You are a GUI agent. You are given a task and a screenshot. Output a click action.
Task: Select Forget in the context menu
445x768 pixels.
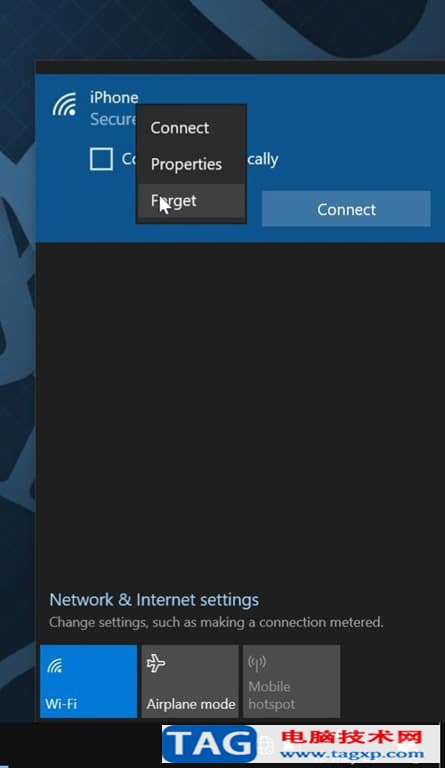174,201
